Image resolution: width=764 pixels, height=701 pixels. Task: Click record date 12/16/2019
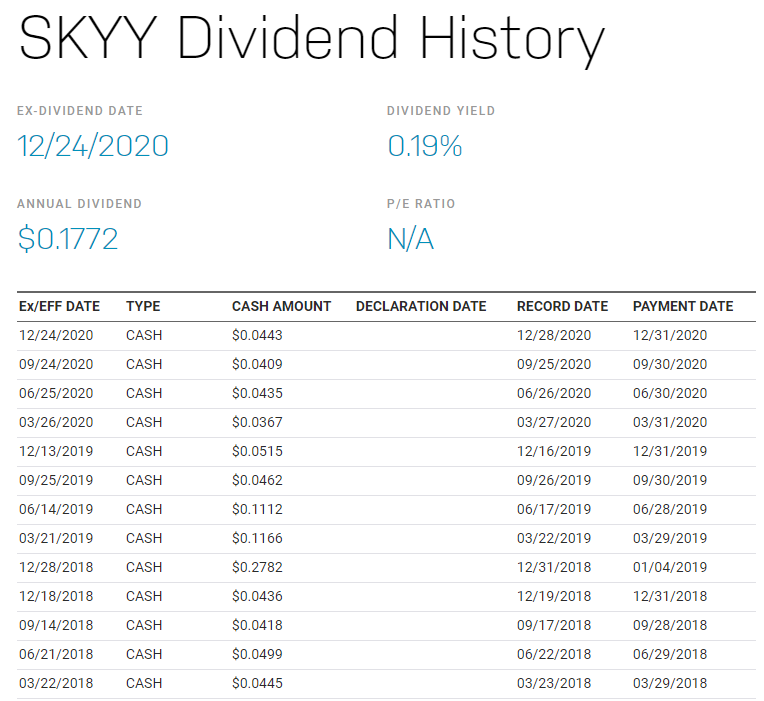(554, 452)
